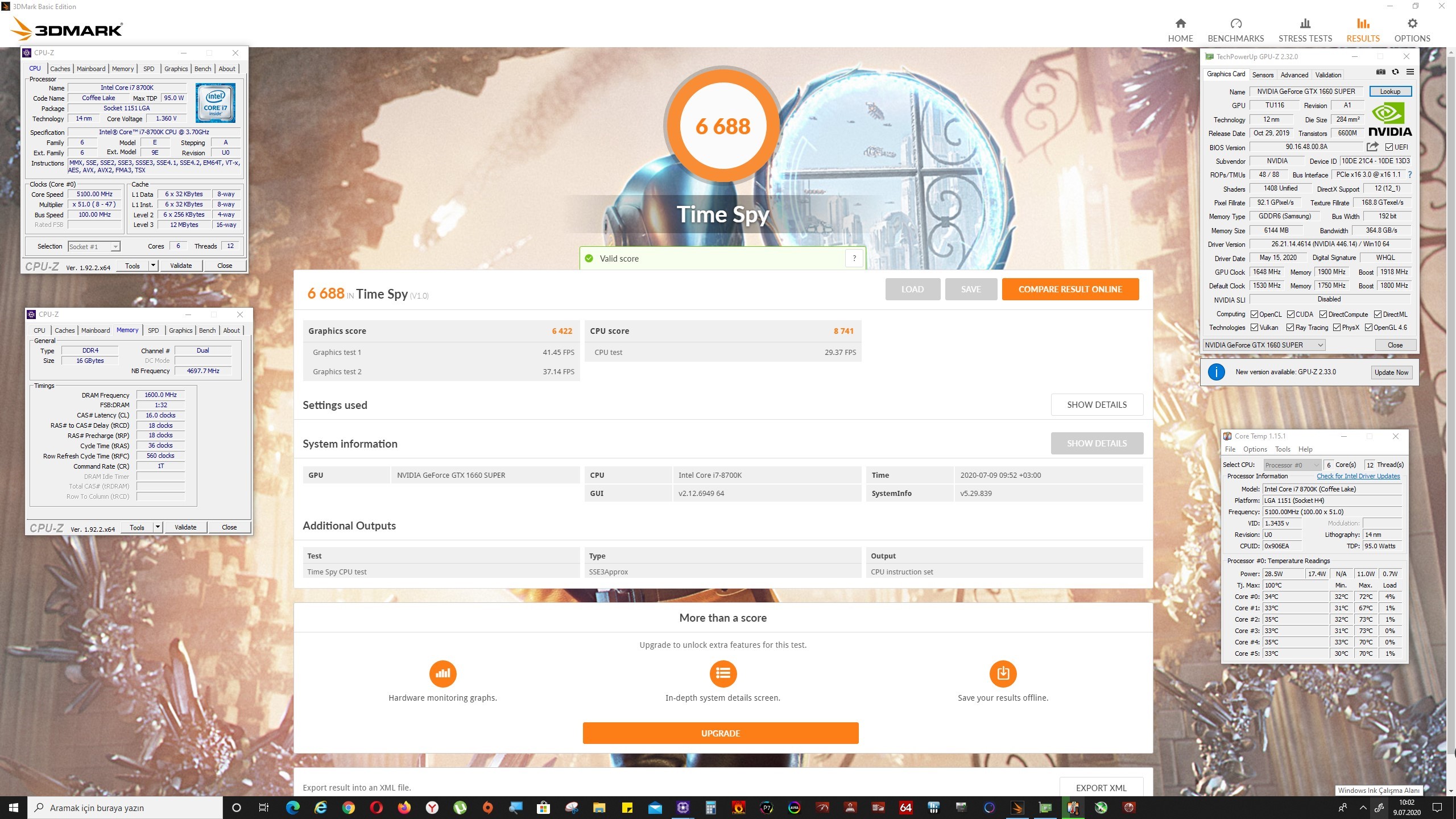Open 3DMark Stress Tests icon
Screen dimensions: 1456x819
[1305, 24]
